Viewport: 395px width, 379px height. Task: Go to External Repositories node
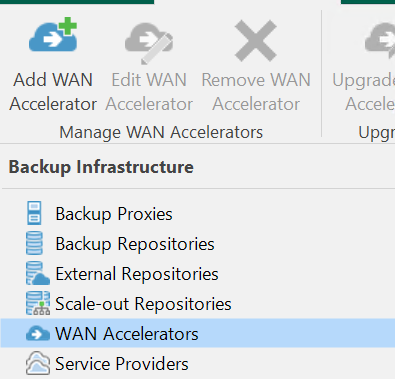[x=137, y=274]
